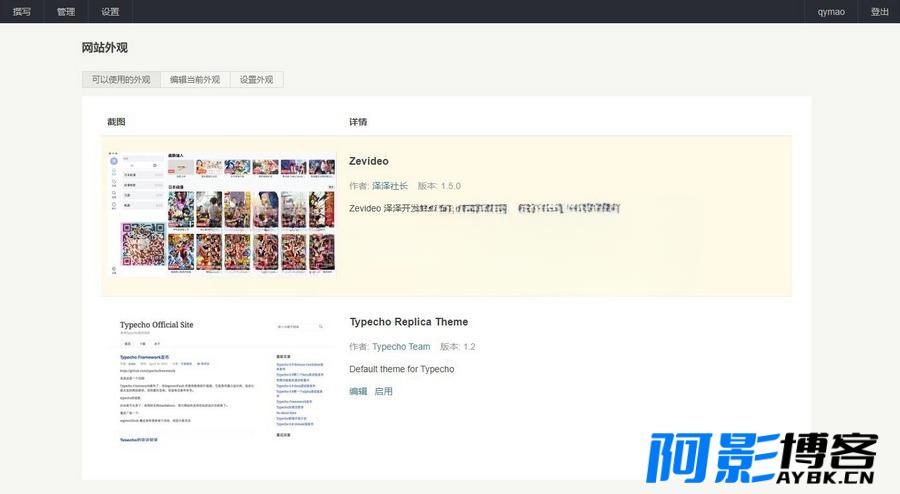
Task: Open the Zevideo theme screenshot thumbnail
Action: [x=222, y=213]
